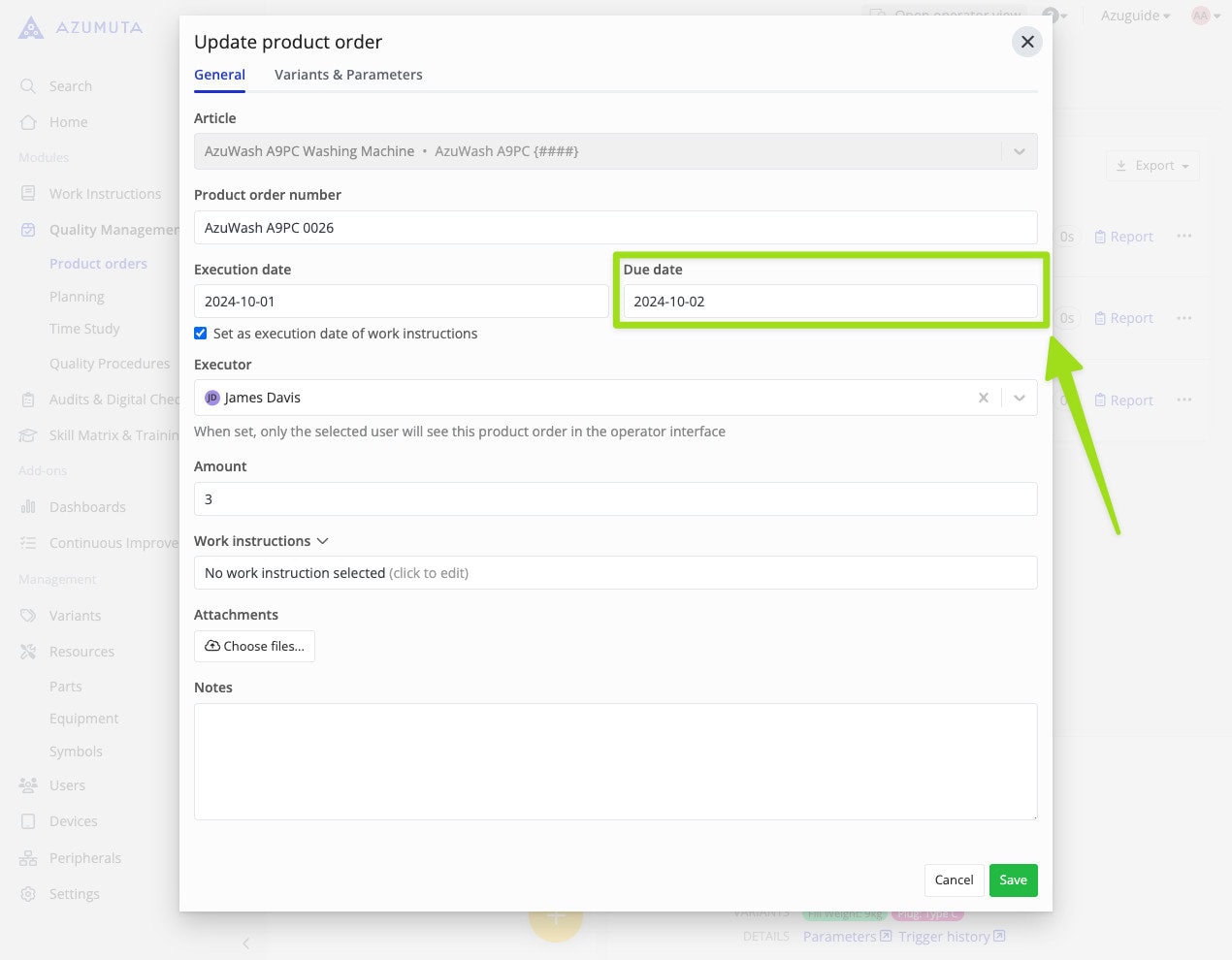Save the product order changes

[x=1013, y=880]
